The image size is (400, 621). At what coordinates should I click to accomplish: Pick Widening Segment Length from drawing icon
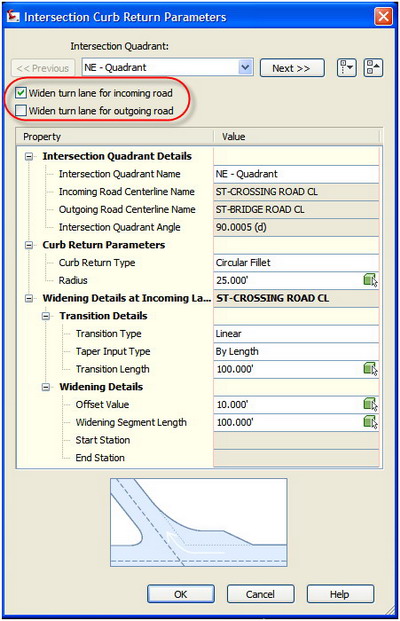click(x=370, y=422)
